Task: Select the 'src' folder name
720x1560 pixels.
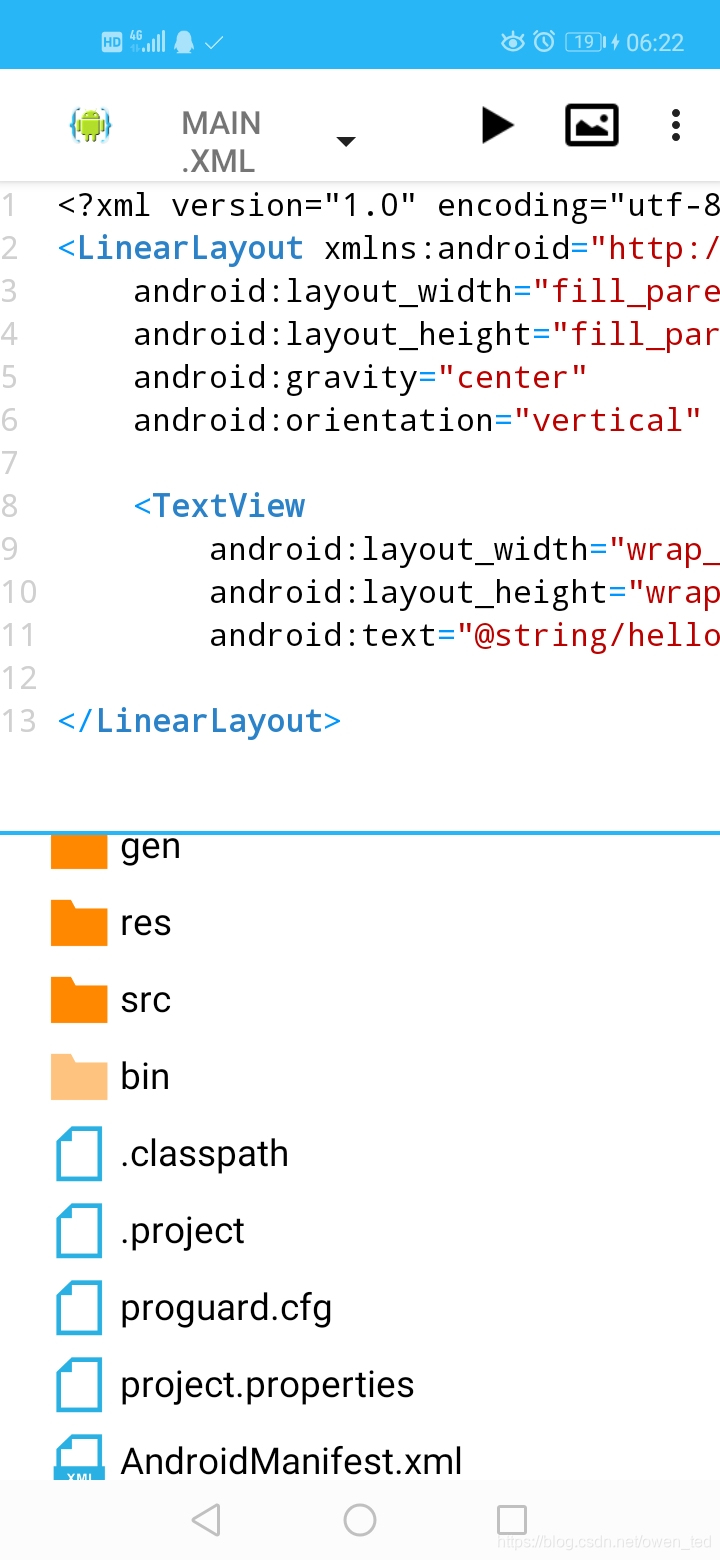Action: point(146,1000)
